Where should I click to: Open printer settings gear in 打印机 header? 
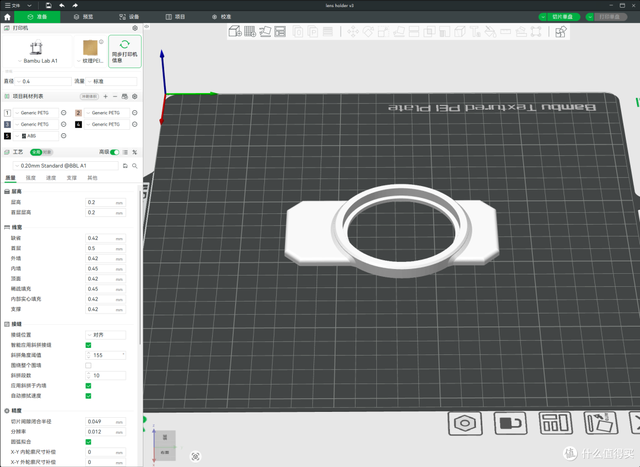click(135, 28)
